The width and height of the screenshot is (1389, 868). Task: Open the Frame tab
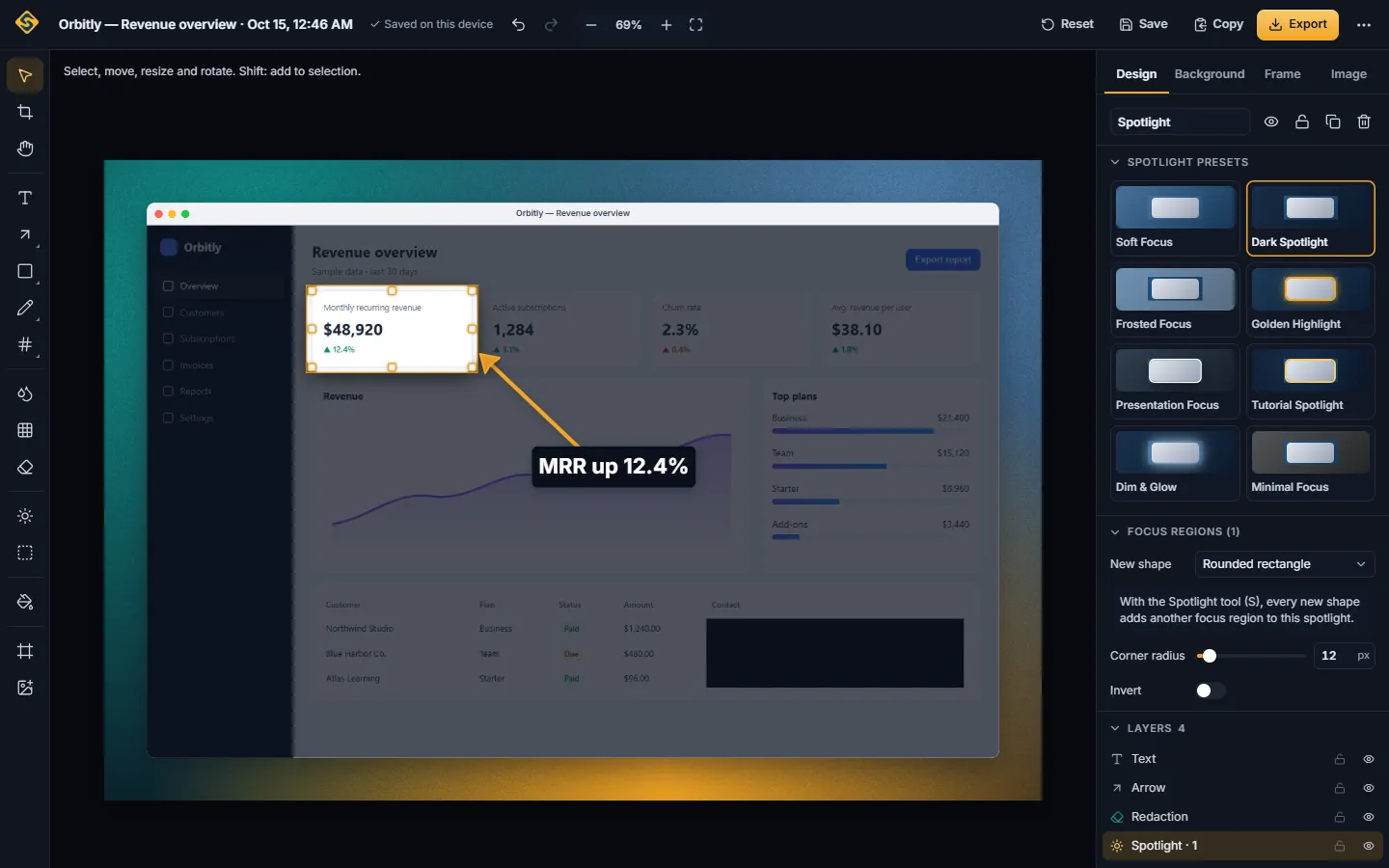click(x=1283, y=74)
